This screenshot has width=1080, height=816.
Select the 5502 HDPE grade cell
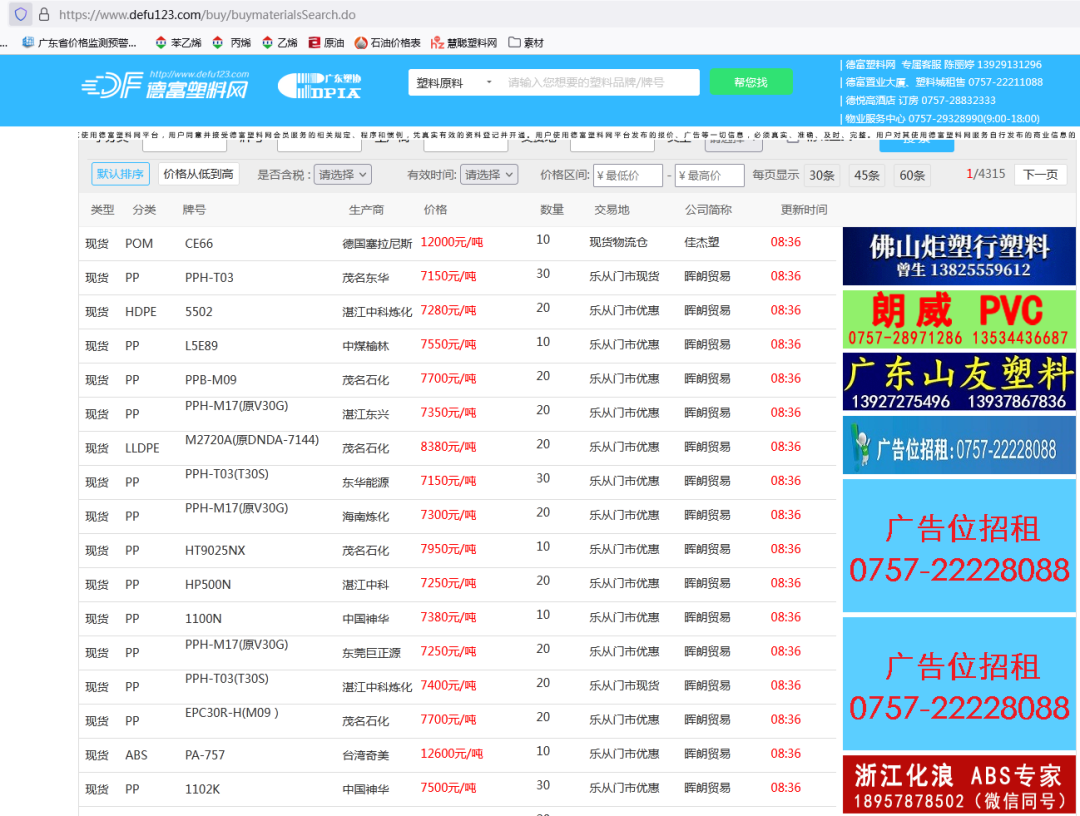coord(199,312)
